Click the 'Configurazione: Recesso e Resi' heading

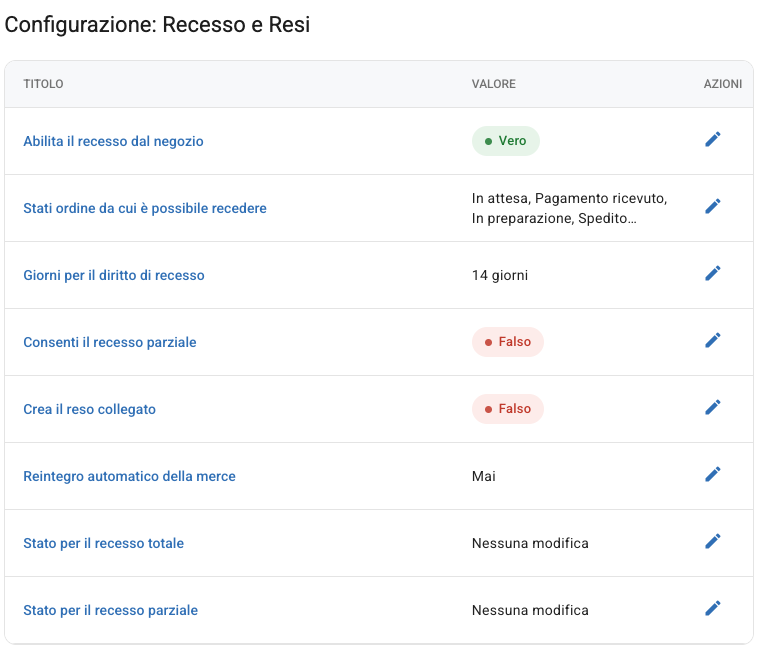point(157,25)
